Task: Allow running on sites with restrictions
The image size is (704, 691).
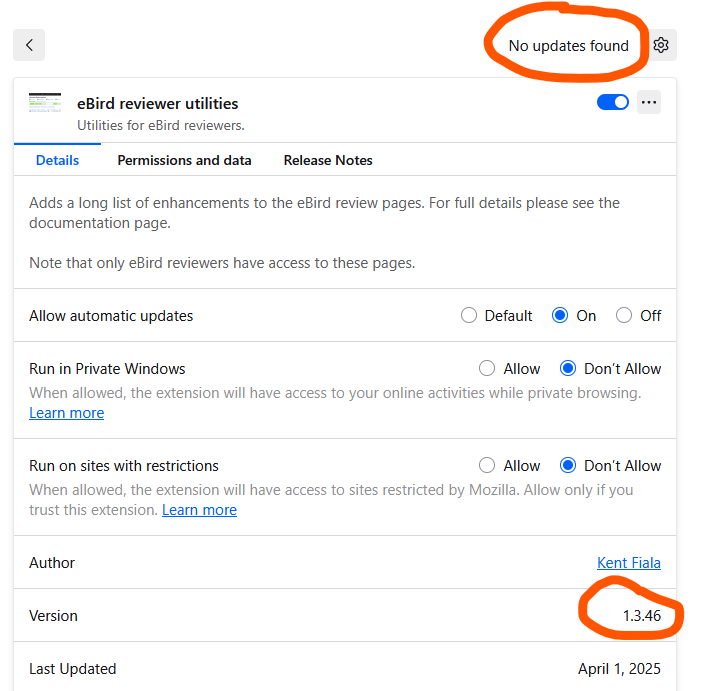Action: [x=487, y=466]
